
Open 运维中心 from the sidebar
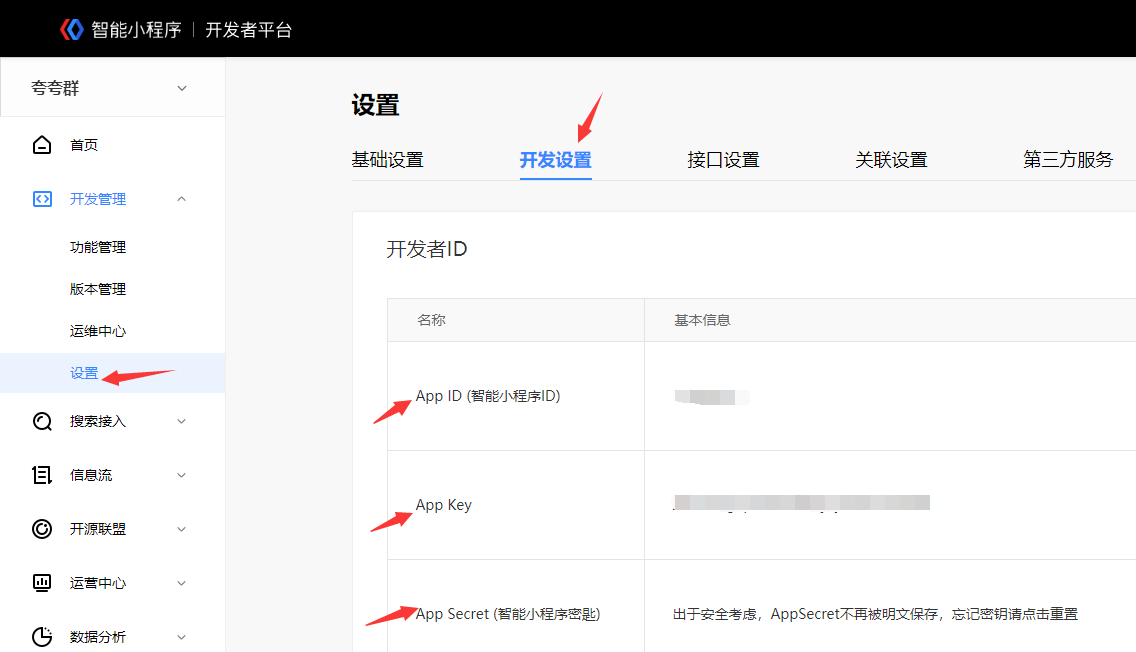tap(98, 331)
